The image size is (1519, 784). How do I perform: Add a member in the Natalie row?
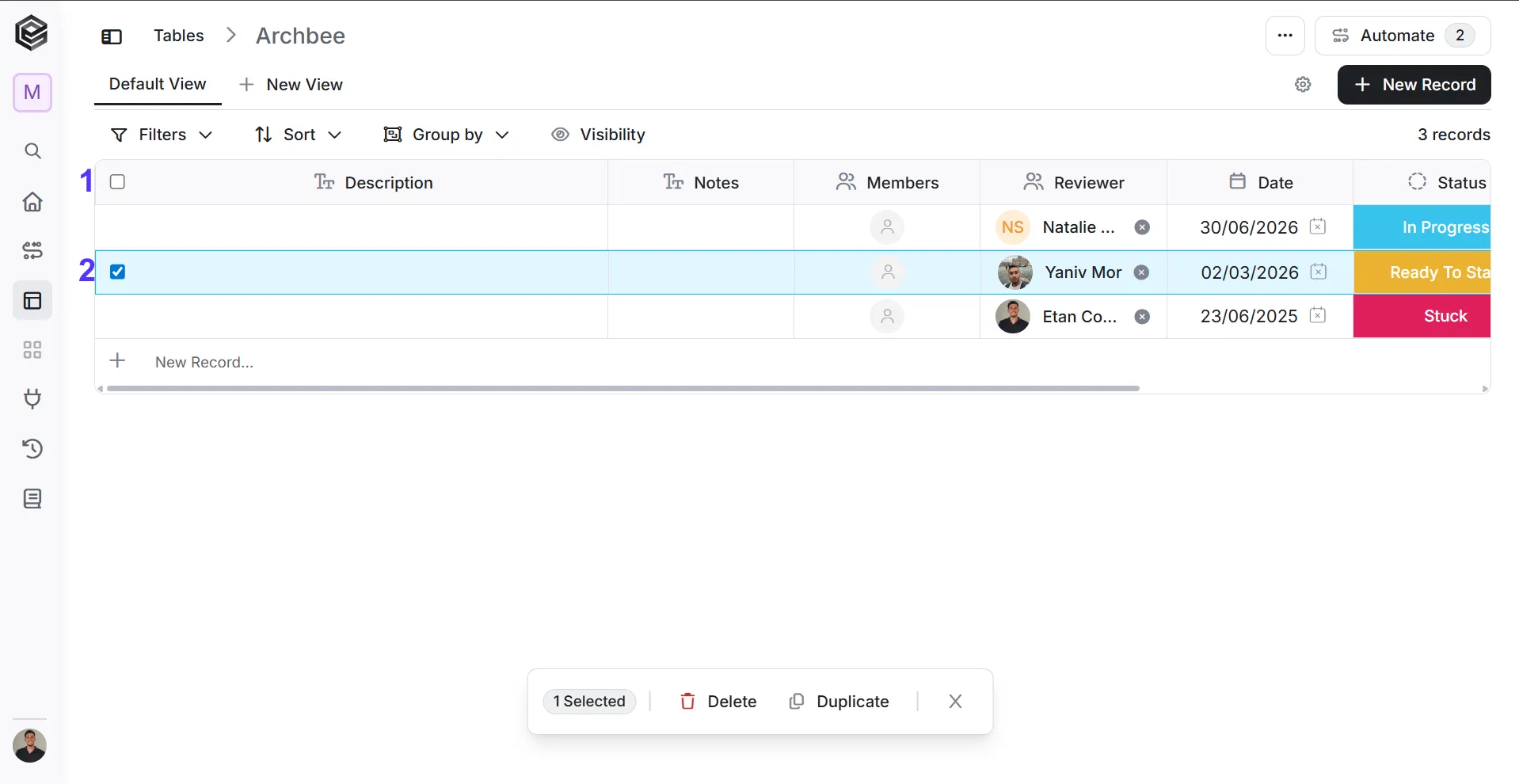click(x=887, y=227)
